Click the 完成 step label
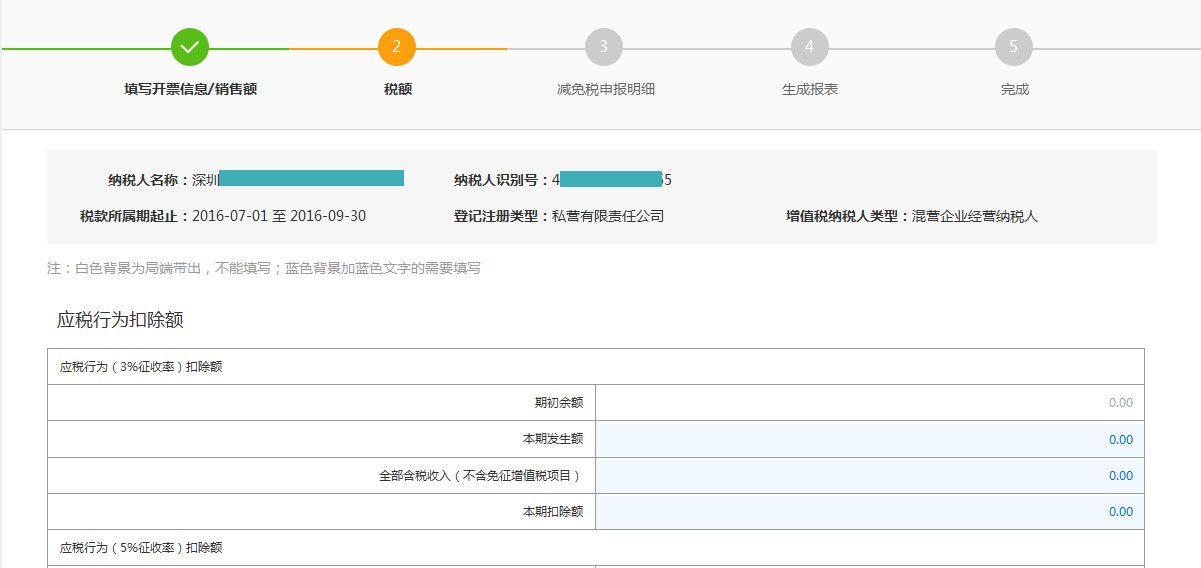 [x=1014, y=89]
